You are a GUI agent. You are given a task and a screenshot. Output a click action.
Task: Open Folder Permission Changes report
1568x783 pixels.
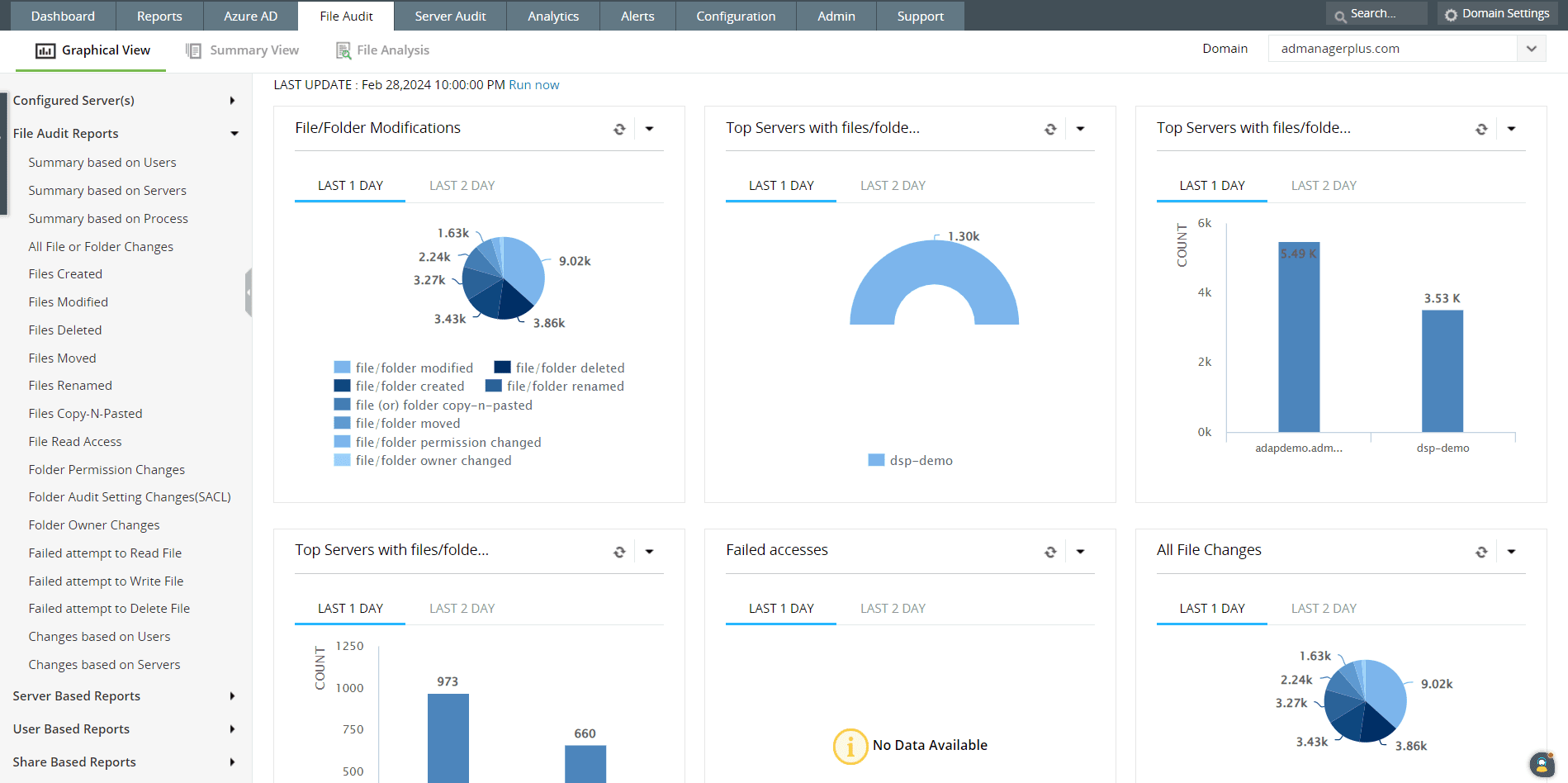pyautogui.click(x=107, y=470)
